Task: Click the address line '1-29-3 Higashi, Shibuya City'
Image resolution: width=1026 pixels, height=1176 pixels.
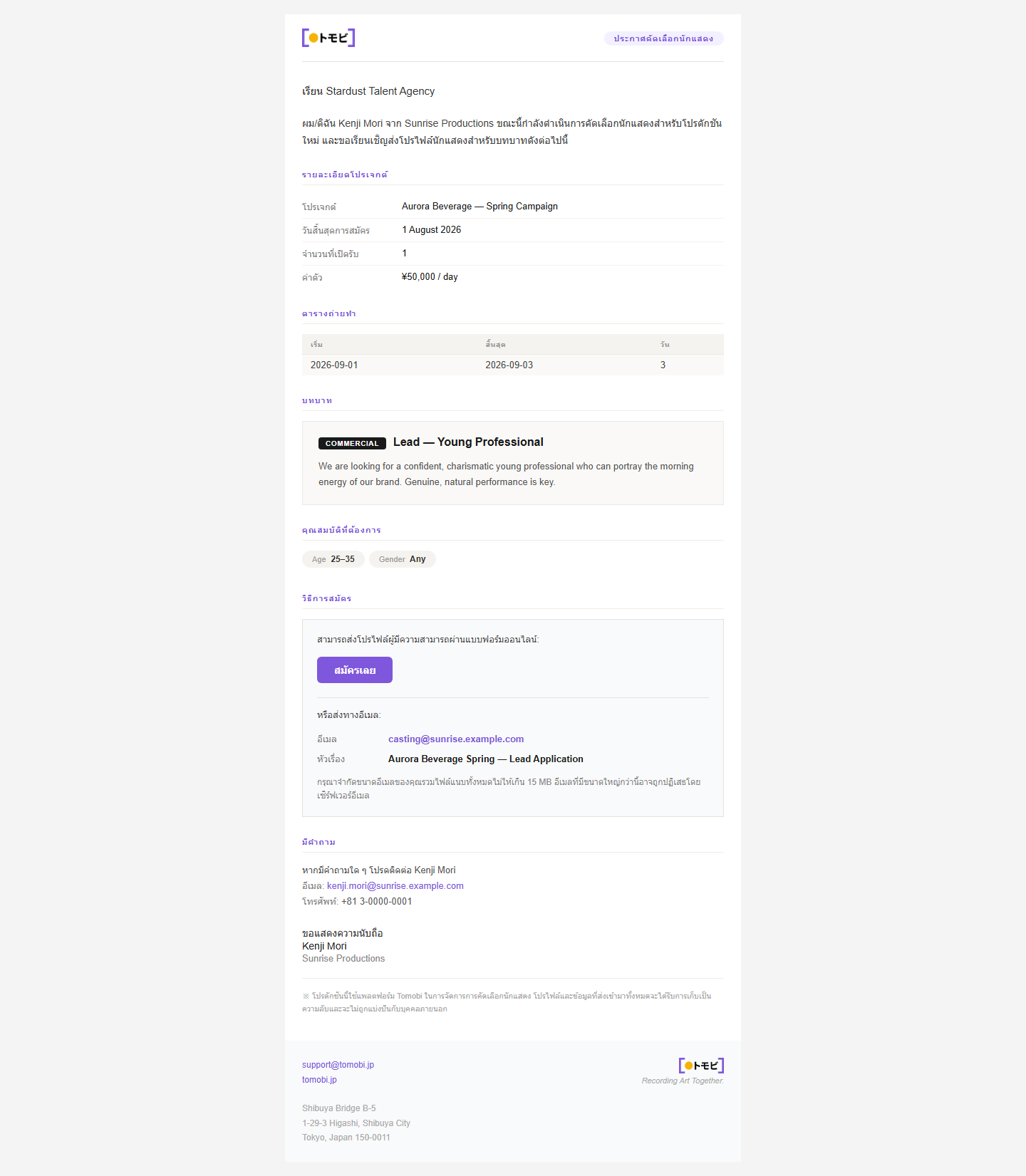Action: 356,1123
